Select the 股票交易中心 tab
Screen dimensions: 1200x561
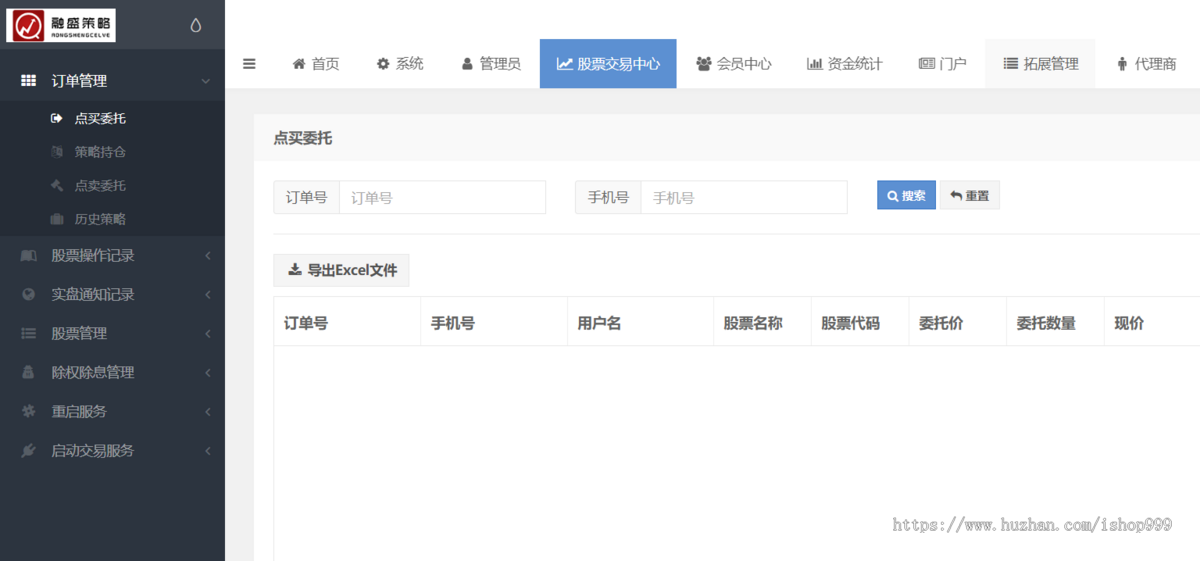608,64
